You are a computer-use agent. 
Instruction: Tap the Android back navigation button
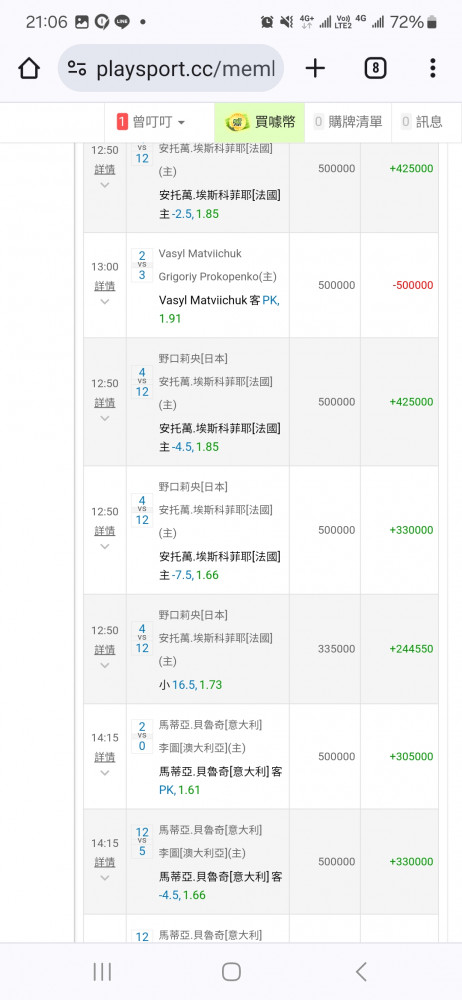click(361, 972)
